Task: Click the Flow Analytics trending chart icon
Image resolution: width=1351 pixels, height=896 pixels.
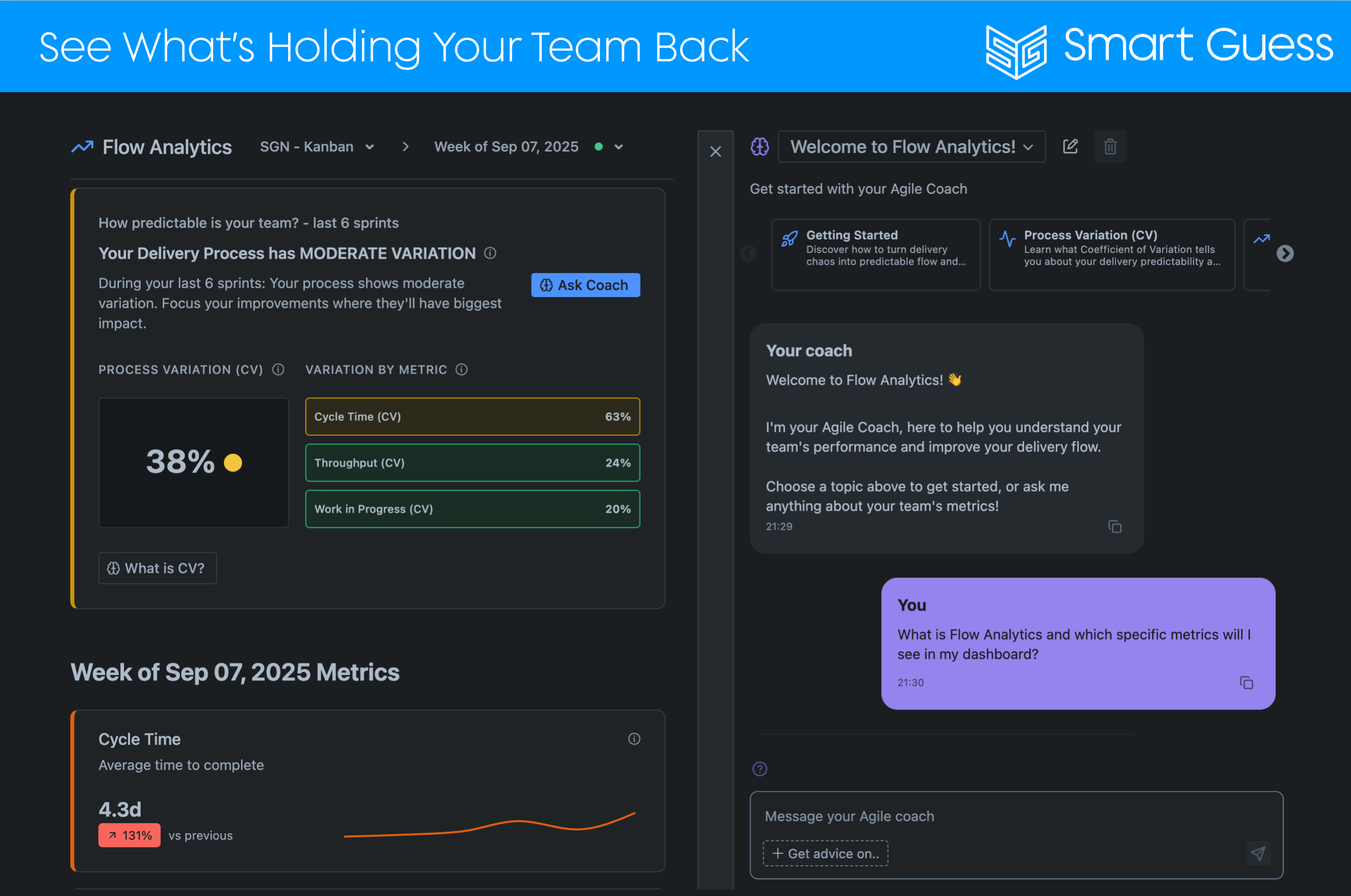Action: [83, 147]
